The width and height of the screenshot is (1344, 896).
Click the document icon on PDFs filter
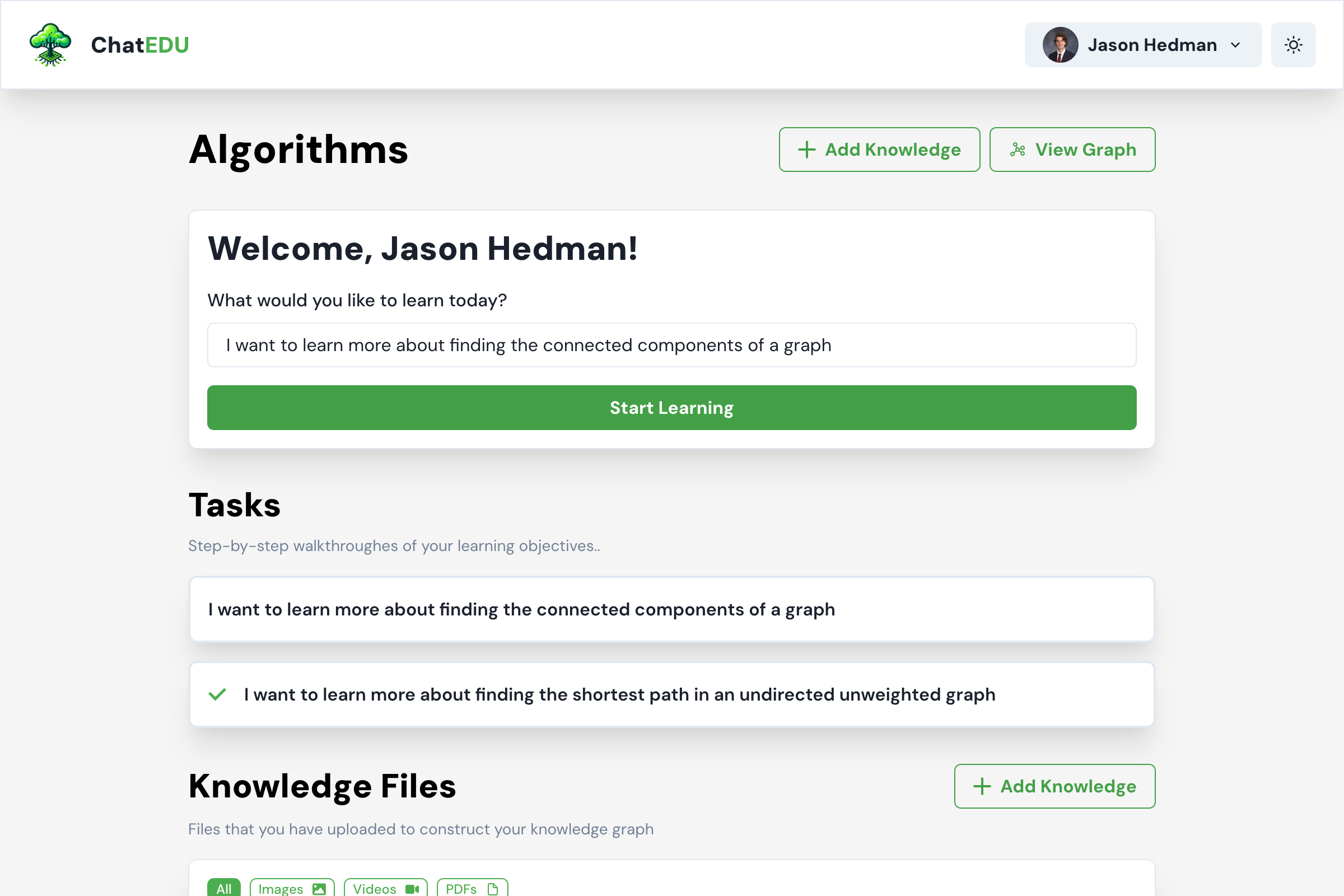pyautogui.click(x=493, y=889)
